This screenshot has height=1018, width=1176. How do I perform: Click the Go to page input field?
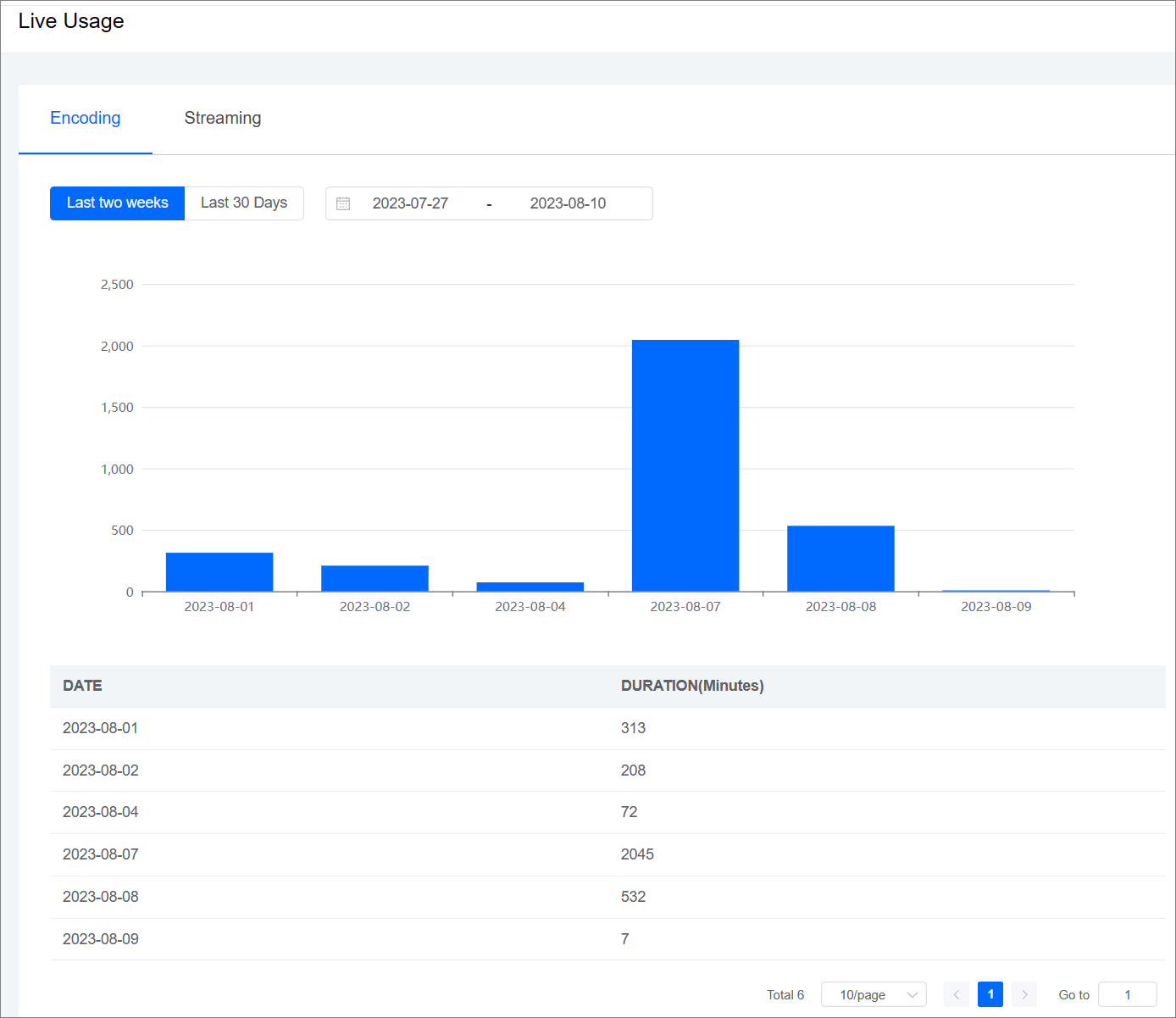1128,994
